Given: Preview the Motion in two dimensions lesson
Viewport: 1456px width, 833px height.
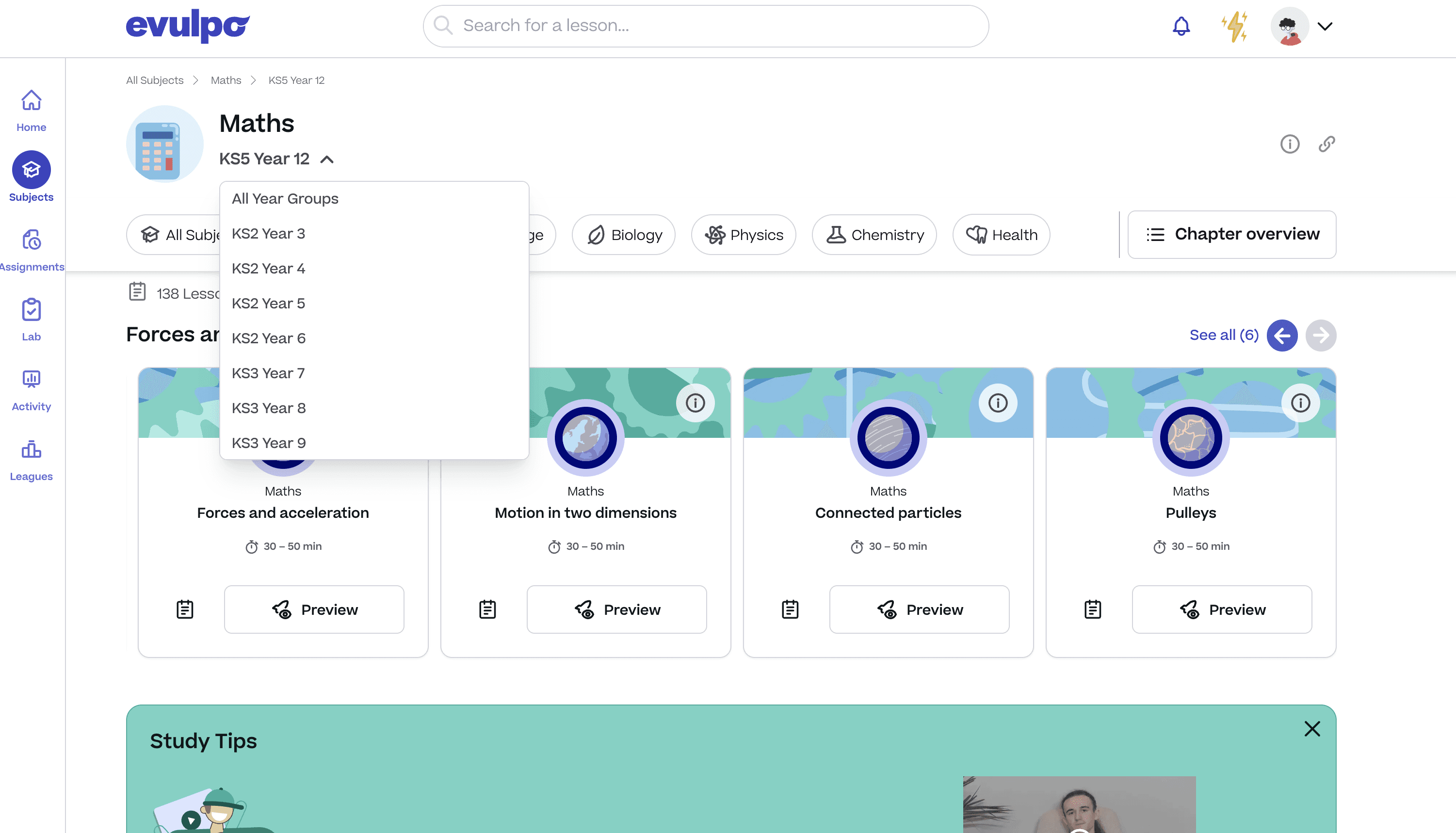Looking at the screenshot, I should pyautogui.click(x=616, y=609).
